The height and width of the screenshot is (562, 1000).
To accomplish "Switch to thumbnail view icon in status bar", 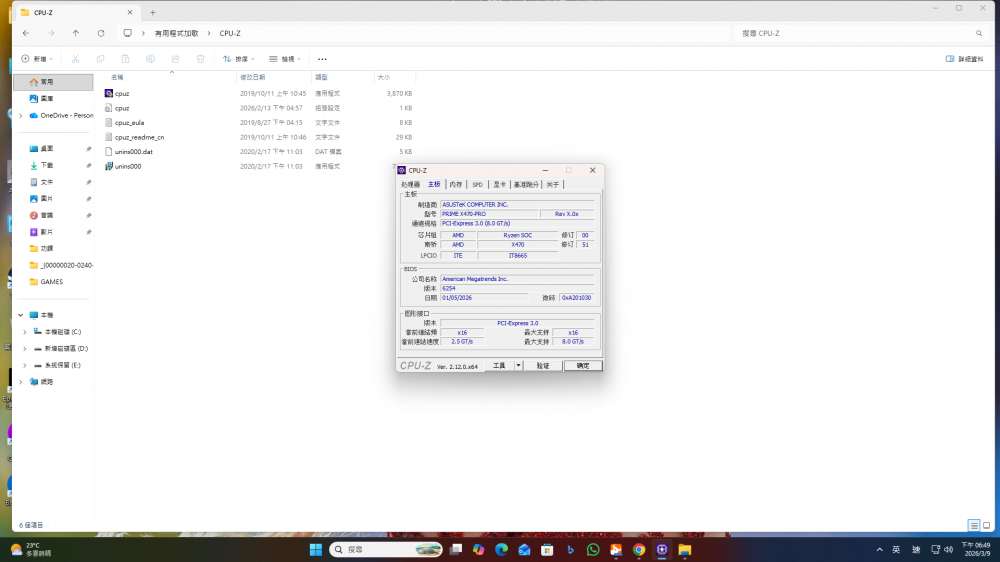I will click(x=986, y=525).
